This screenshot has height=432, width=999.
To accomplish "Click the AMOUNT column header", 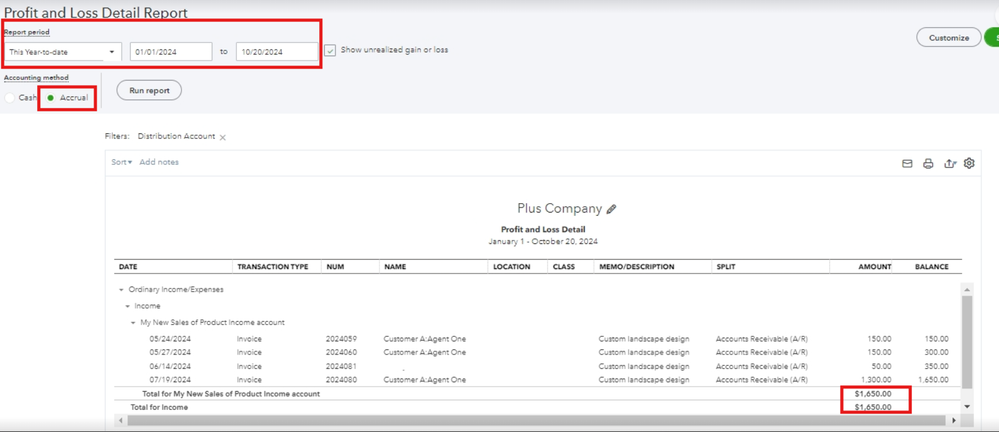I will pos(875,267).
